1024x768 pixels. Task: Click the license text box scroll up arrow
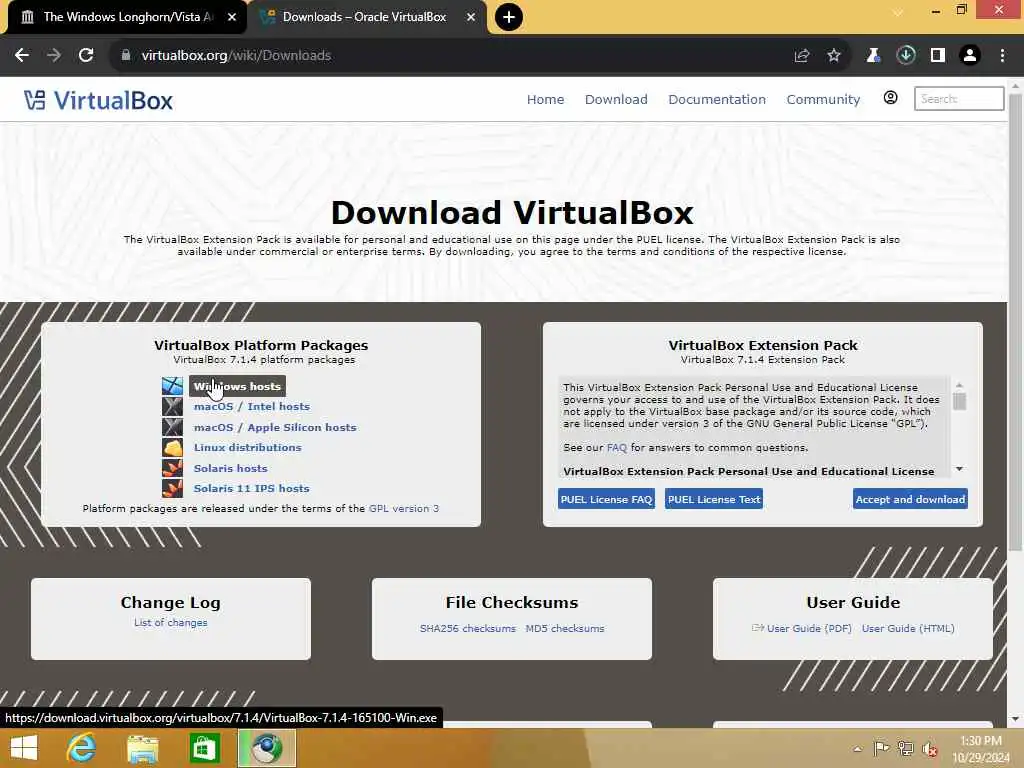click(x=959, y=385)
